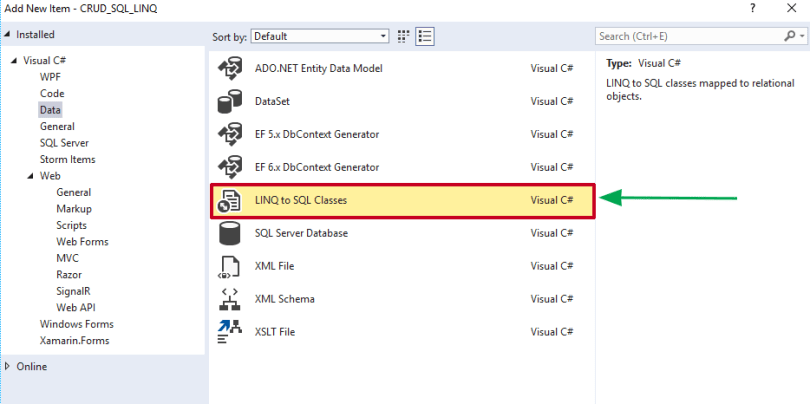This screenshot has width=810, height=404.
Task: Select the Xamarin.Forms category
Action: click(74, 341)
